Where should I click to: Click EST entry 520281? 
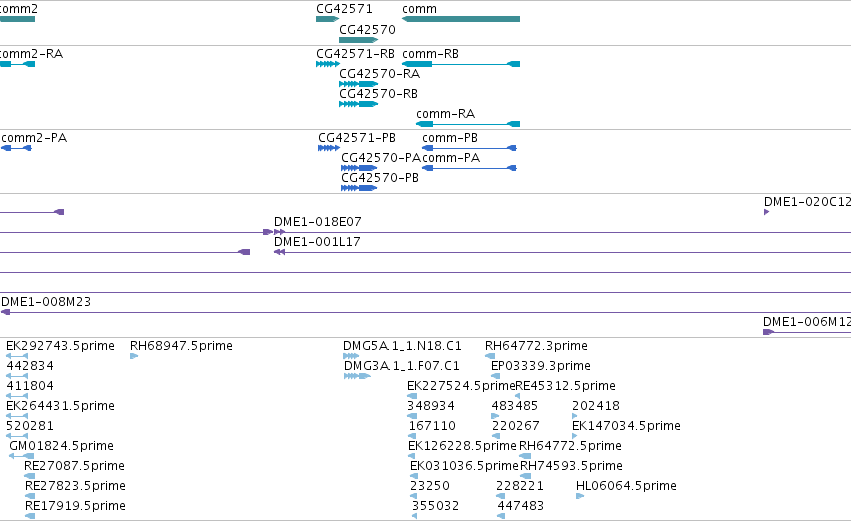pos(30,426)
